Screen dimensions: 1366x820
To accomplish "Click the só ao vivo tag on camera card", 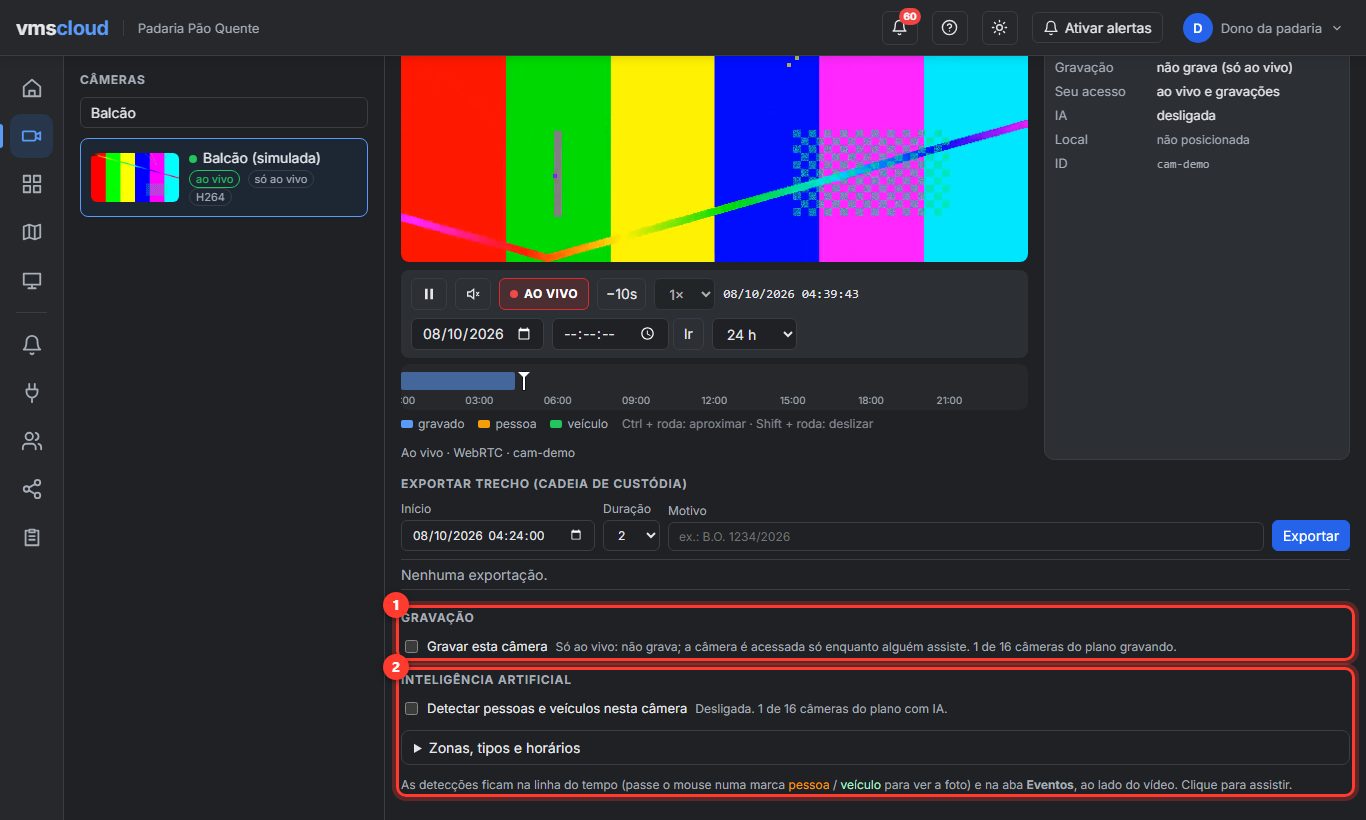I will [280, 179].
